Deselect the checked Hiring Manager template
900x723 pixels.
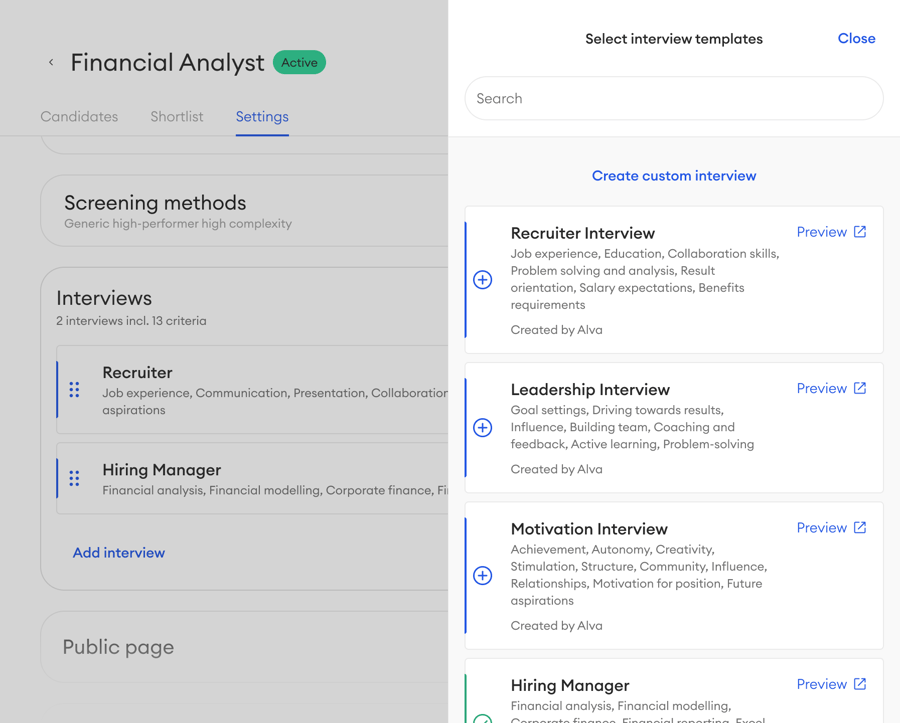[482, 718]
